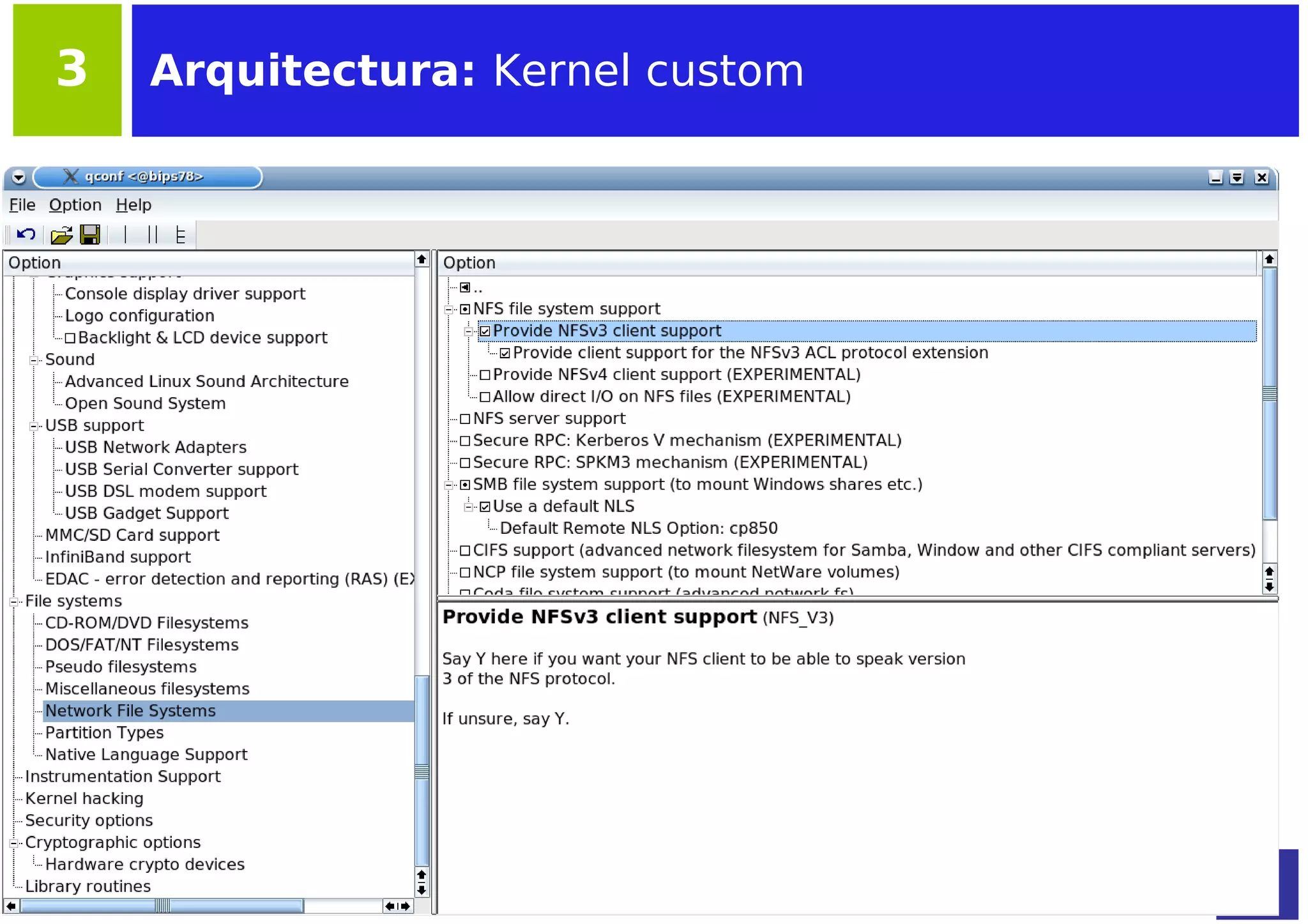The image size is (1308, 924).
Task: Select USB Gadget Support tree item
Action: click(x=147, y=513)
